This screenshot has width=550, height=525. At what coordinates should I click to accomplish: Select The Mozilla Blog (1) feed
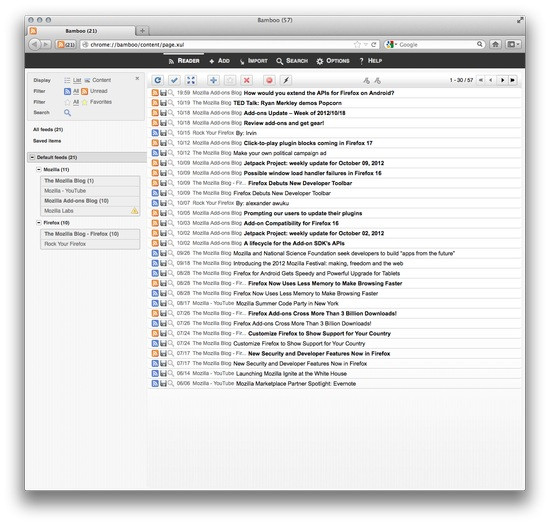pyautogui.click(x=90, y=181)
